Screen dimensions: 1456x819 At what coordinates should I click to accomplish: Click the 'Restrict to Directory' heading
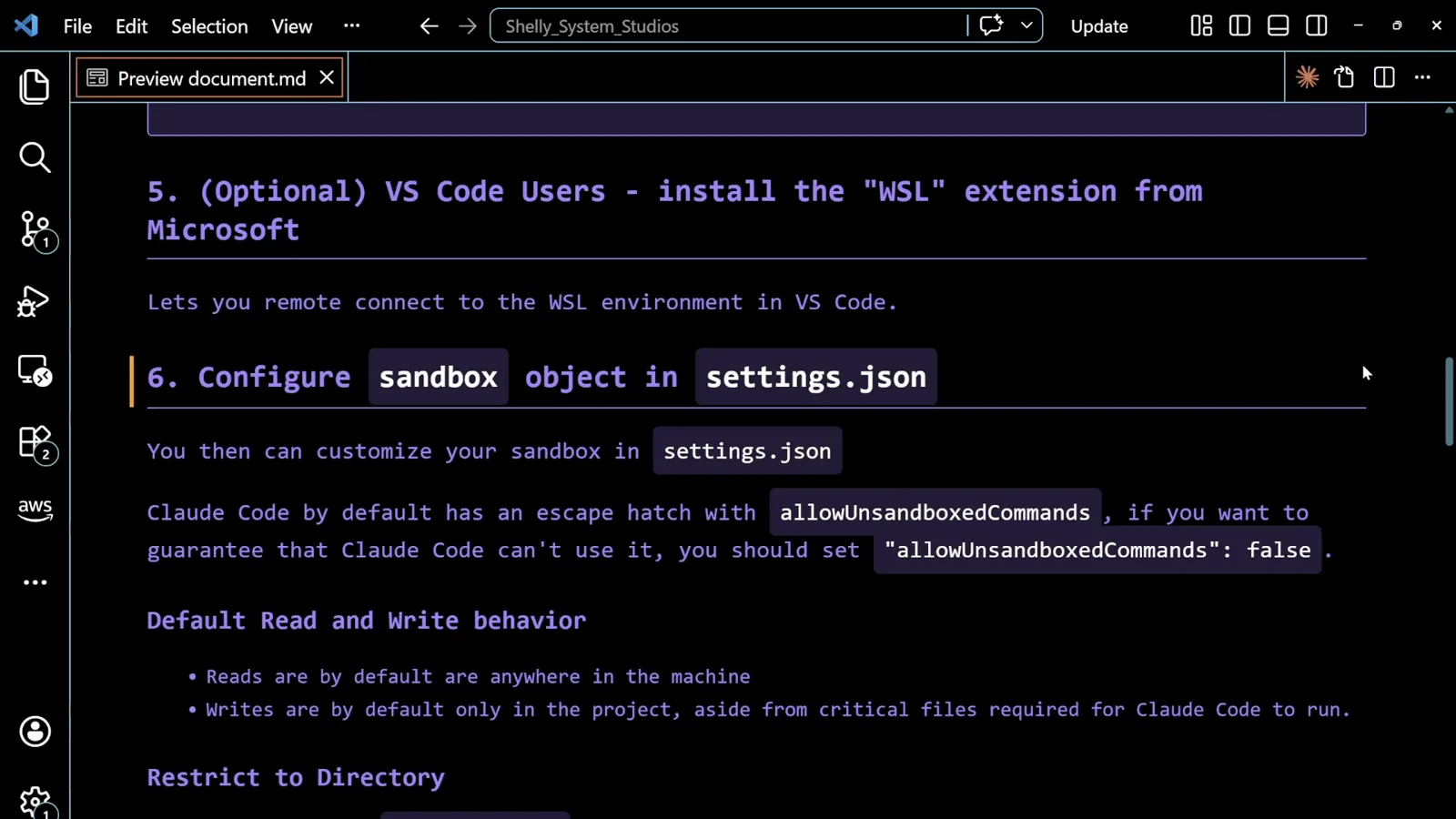[296, 778]
